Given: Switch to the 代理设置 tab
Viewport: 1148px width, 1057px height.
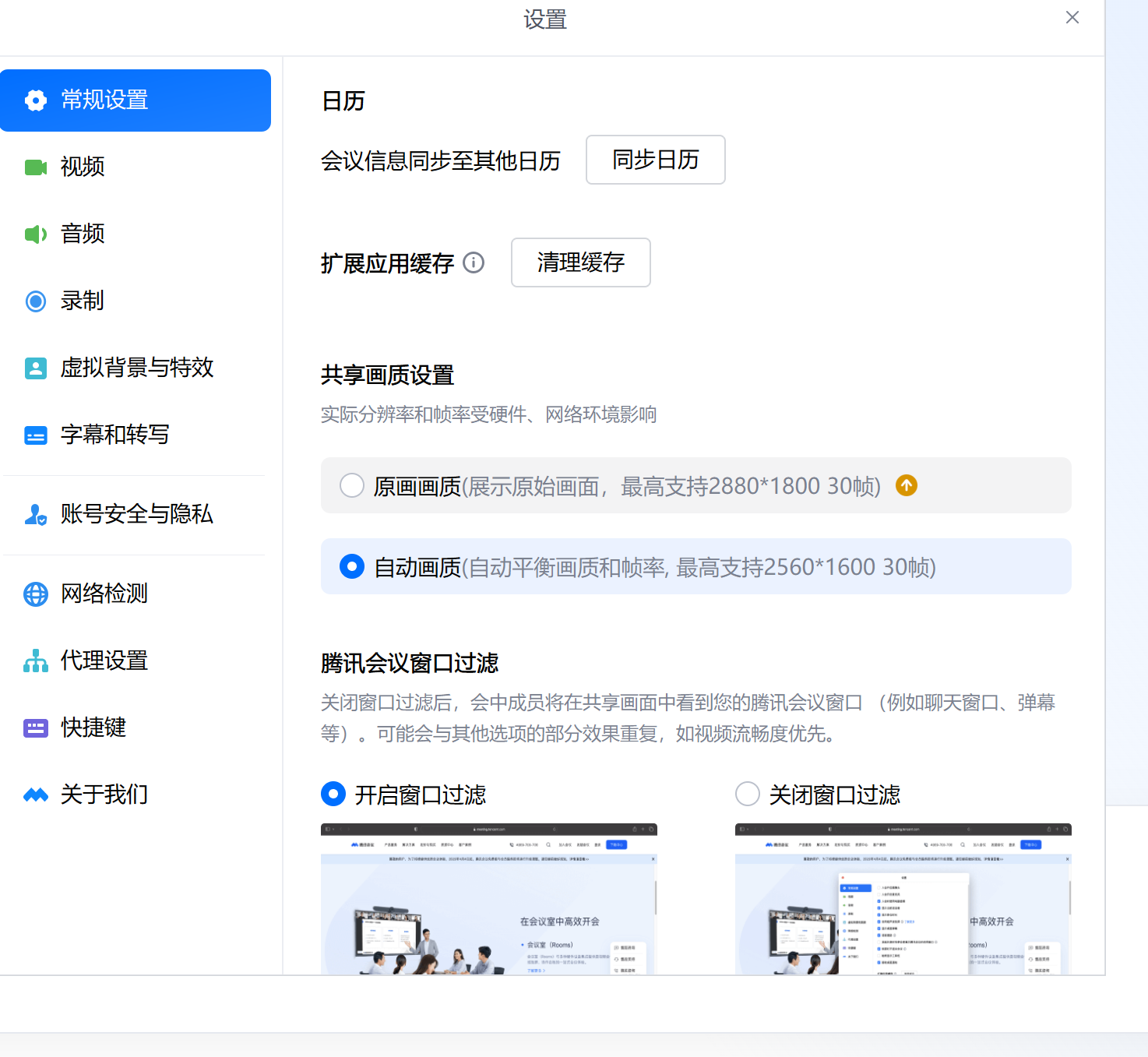Looking at the screenshot, I should [x=104, y=661].
